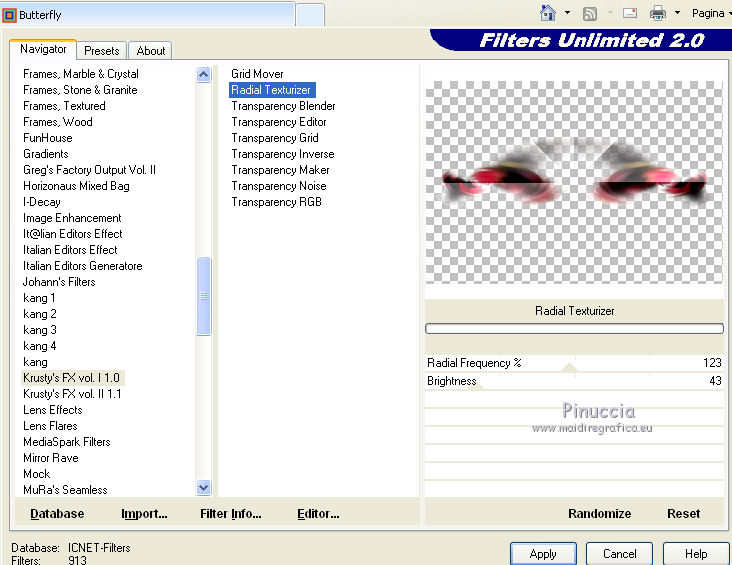
Task: Select Gradients category
Action: (46, 154)
